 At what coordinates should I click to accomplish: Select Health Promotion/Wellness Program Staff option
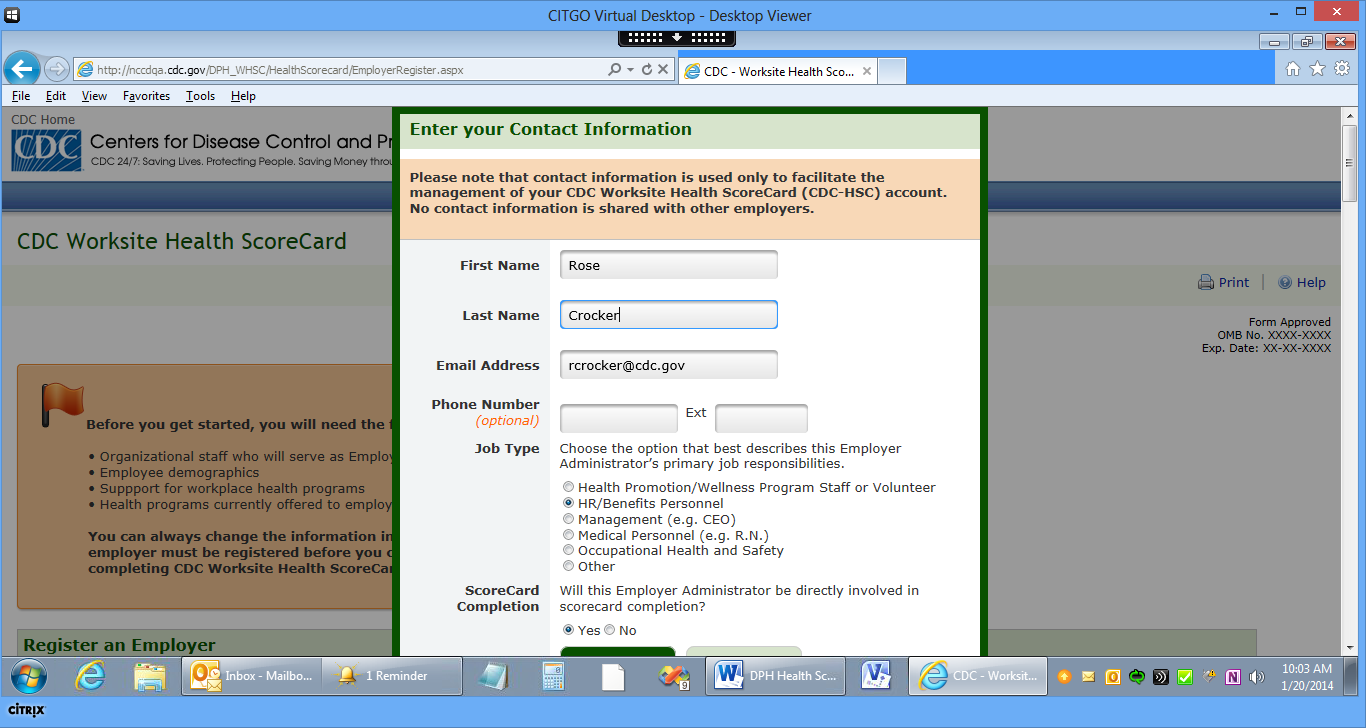(569, 488)
